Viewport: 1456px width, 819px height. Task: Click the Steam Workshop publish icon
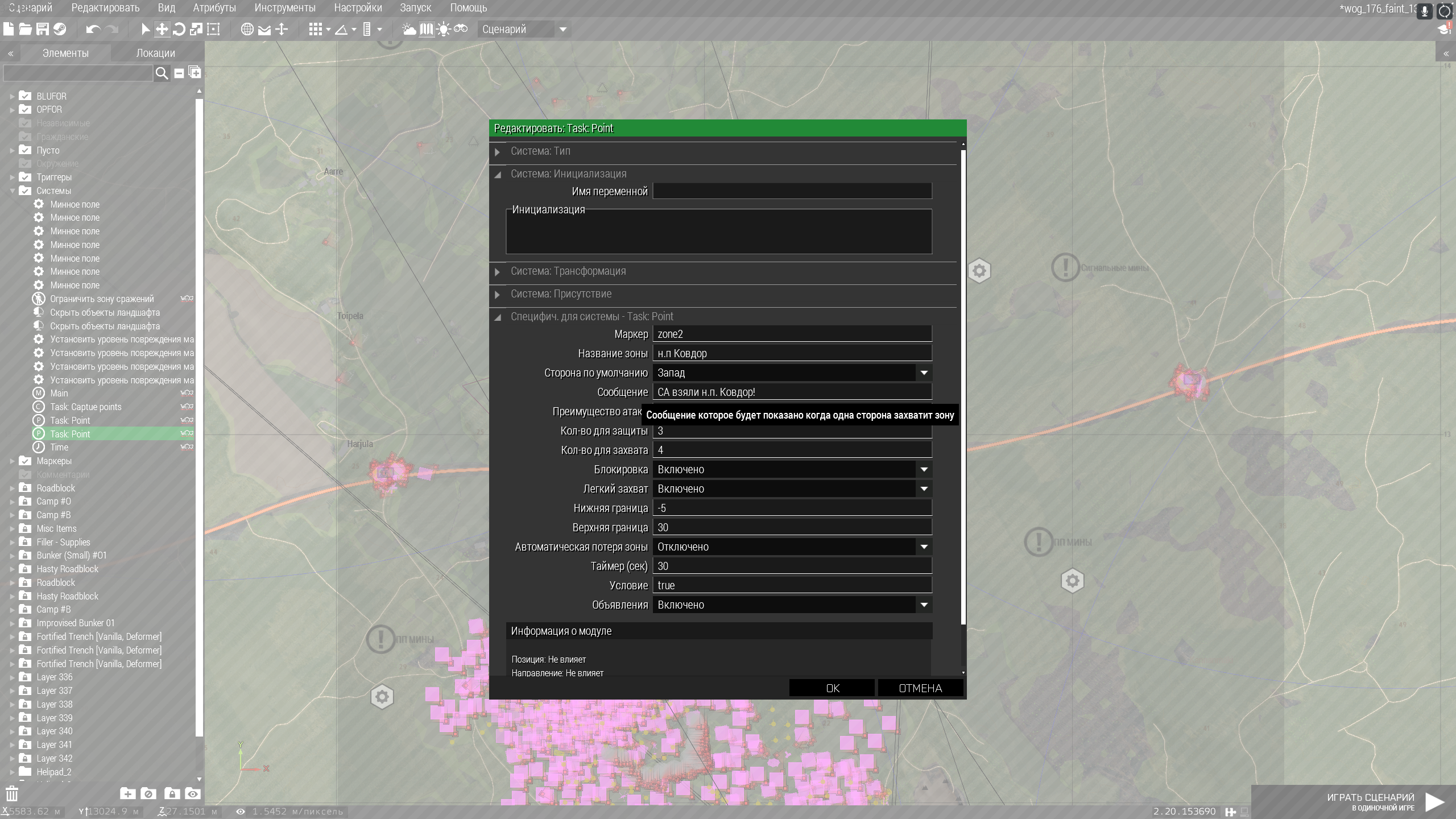(x=60, y=29)
